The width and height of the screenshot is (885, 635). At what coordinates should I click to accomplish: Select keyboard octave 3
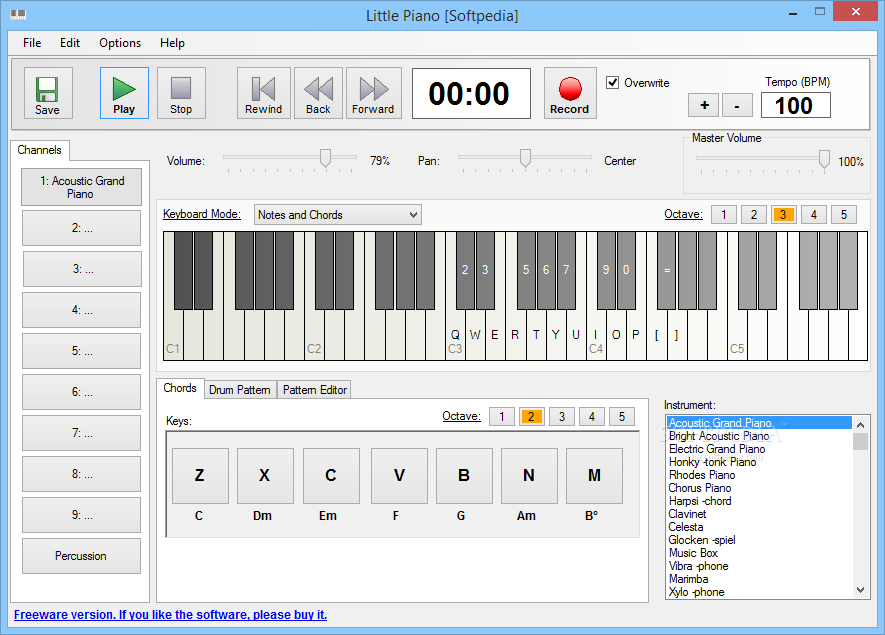pyautogui.click(x=783, y=214)
